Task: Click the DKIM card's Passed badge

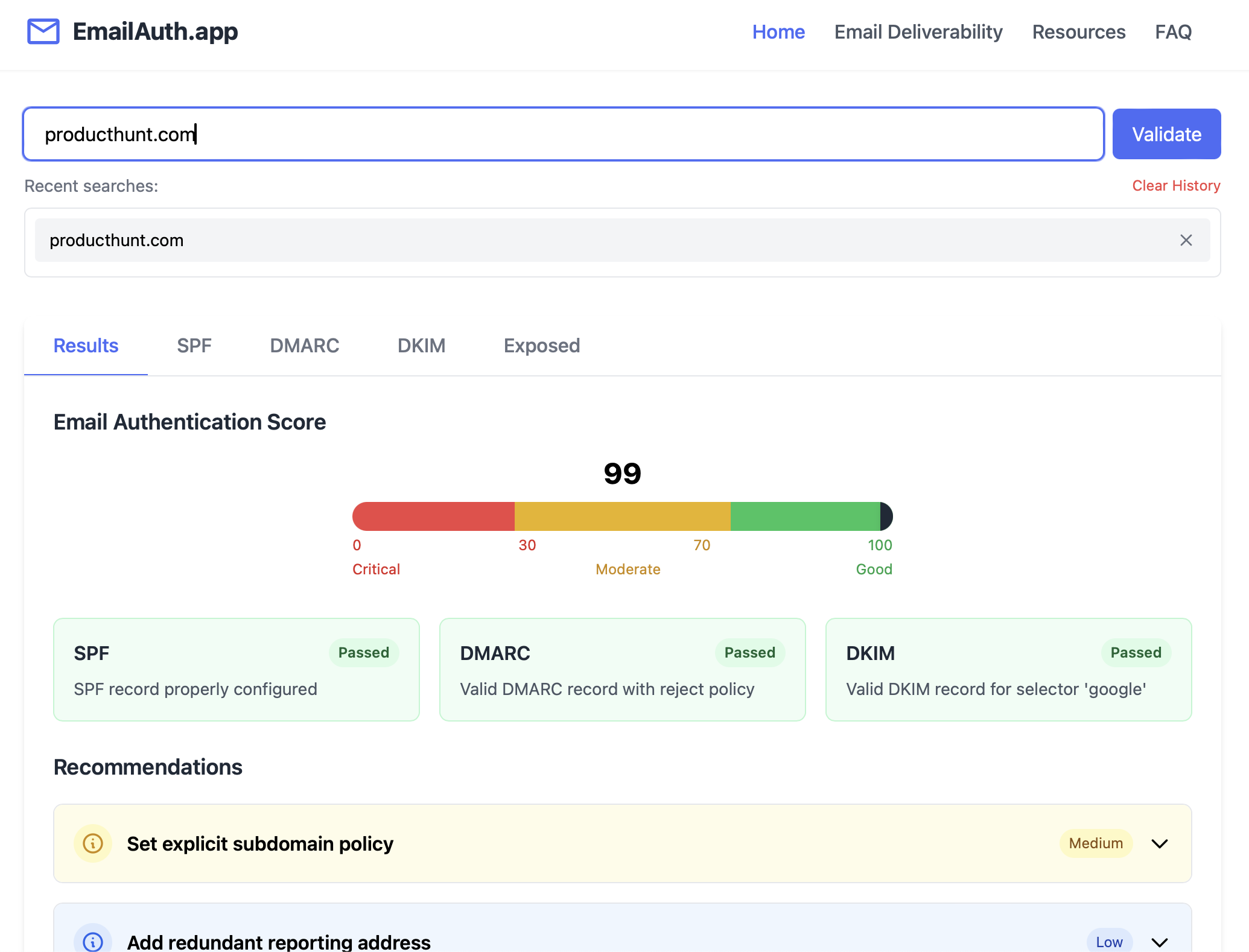Action: (1136, 653)
